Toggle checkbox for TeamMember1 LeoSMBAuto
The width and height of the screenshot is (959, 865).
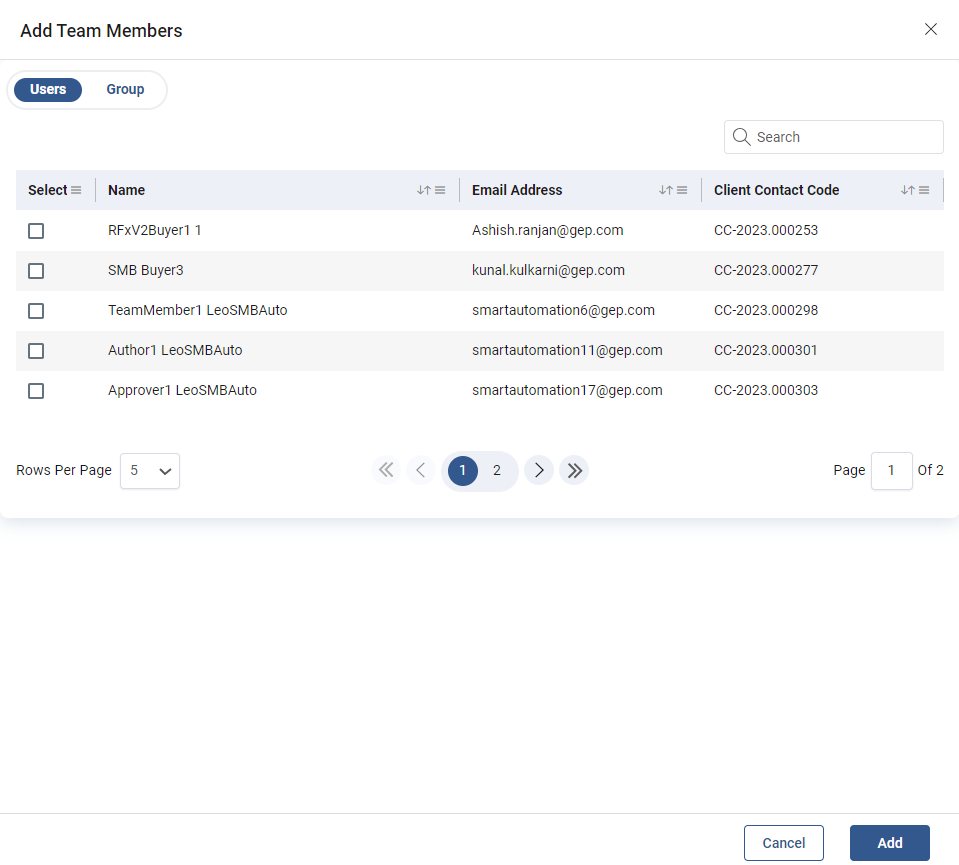pyautogui.click(x=36, y=311)
